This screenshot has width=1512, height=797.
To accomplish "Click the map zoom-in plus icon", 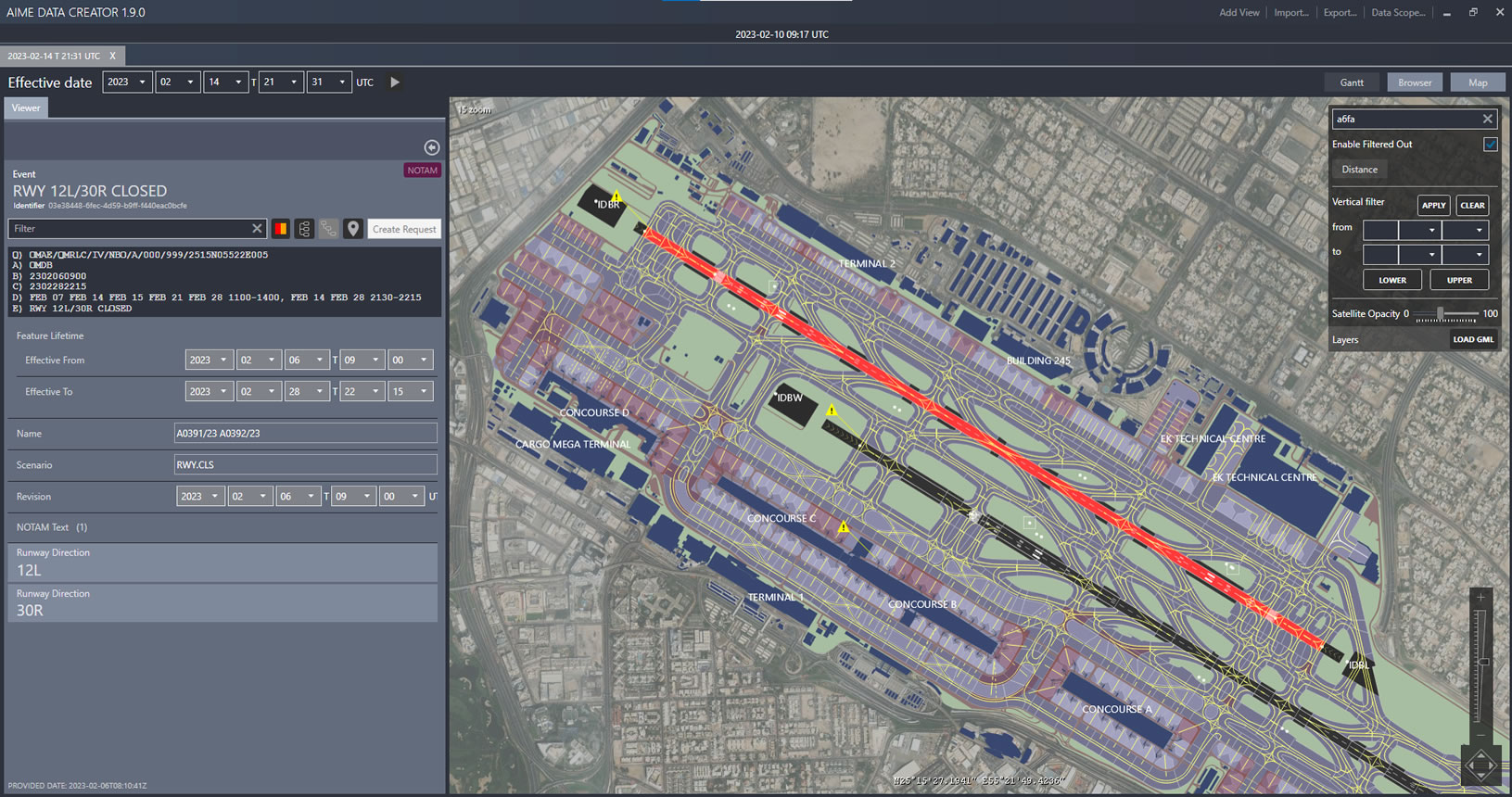I will (1480, 598).
